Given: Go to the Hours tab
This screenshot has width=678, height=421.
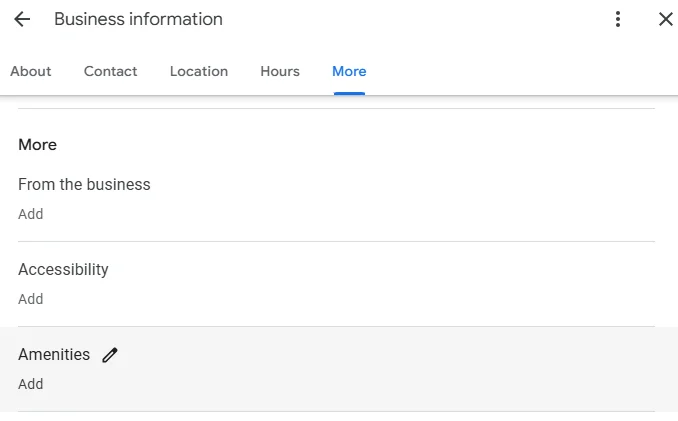Looking at the screenshot, I should [x=280, y=71].
